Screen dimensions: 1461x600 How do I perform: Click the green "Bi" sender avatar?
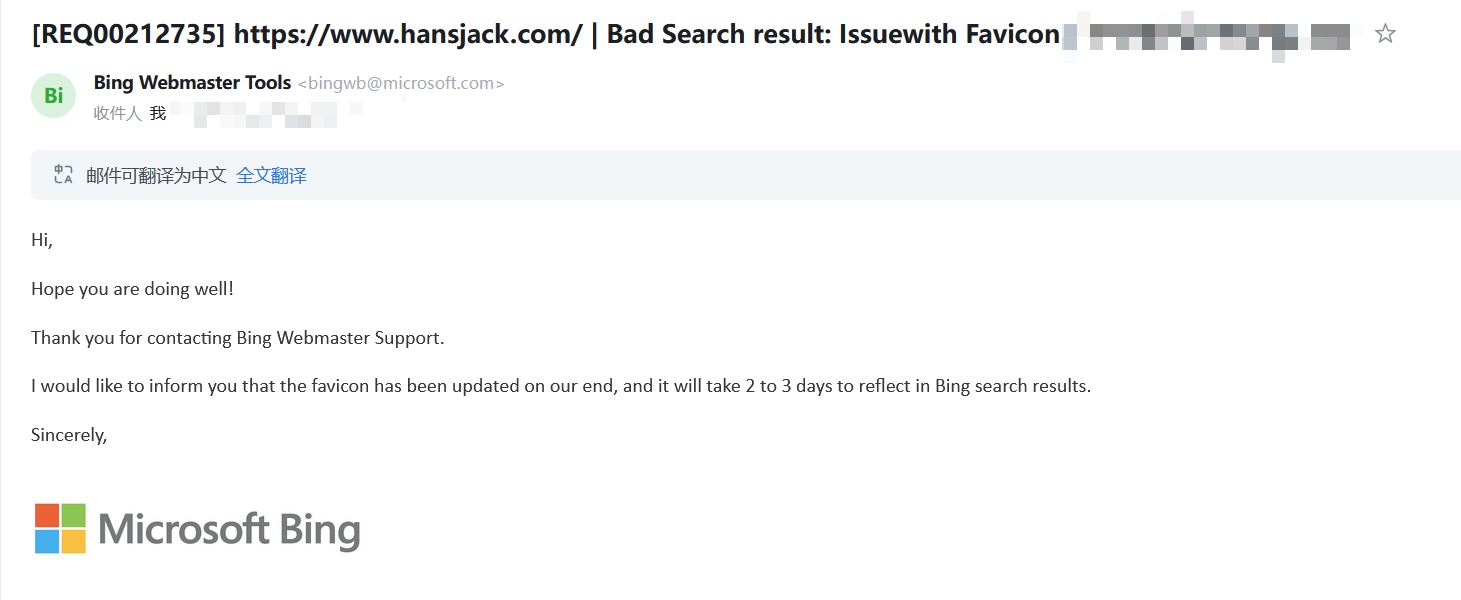pos(54,96)
